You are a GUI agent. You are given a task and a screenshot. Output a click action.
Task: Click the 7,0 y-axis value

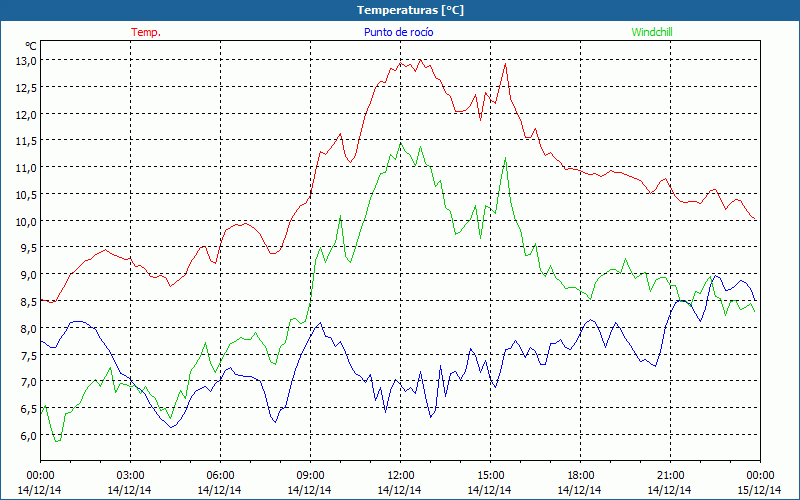point(29,382)
